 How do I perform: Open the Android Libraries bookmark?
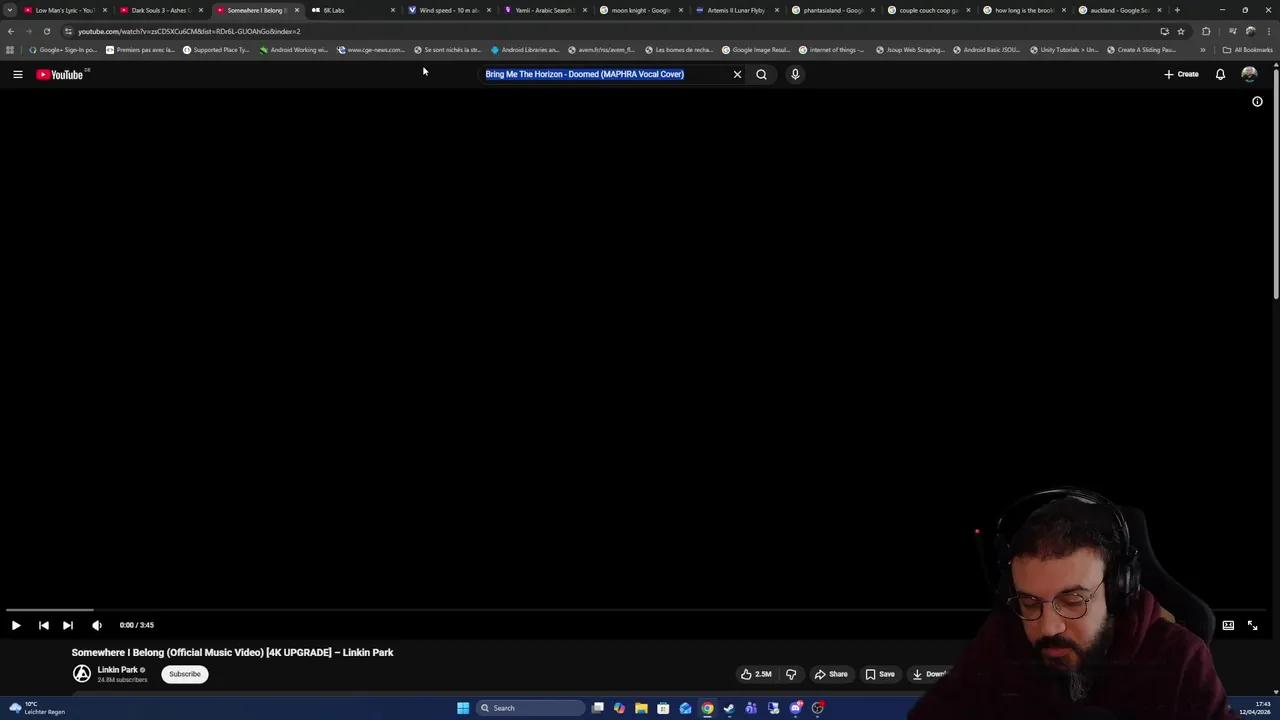click(525, 50)
